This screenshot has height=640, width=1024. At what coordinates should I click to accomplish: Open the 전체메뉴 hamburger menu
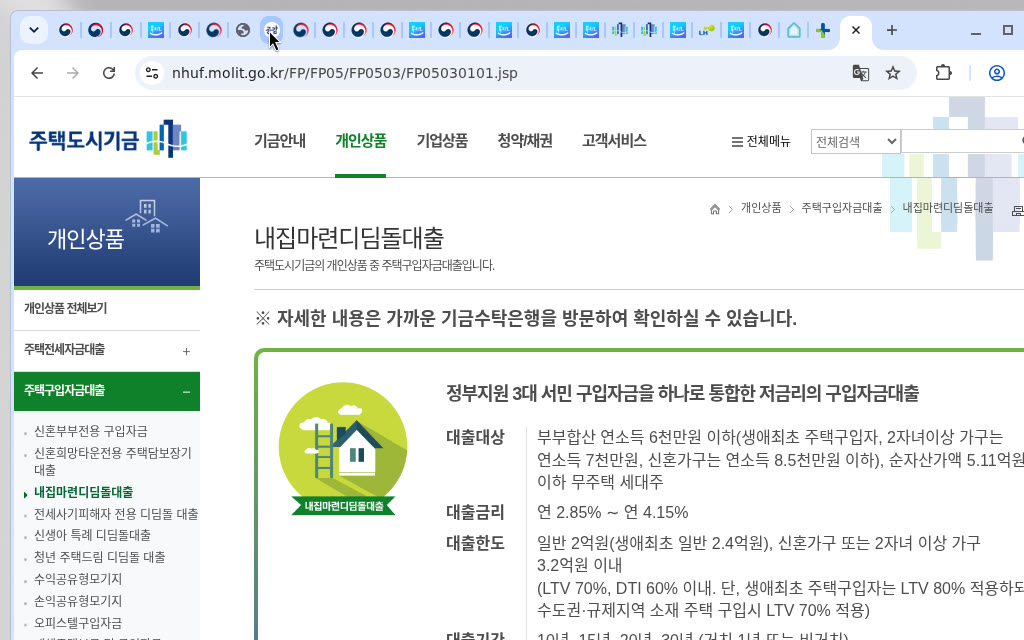coord(761,141)
